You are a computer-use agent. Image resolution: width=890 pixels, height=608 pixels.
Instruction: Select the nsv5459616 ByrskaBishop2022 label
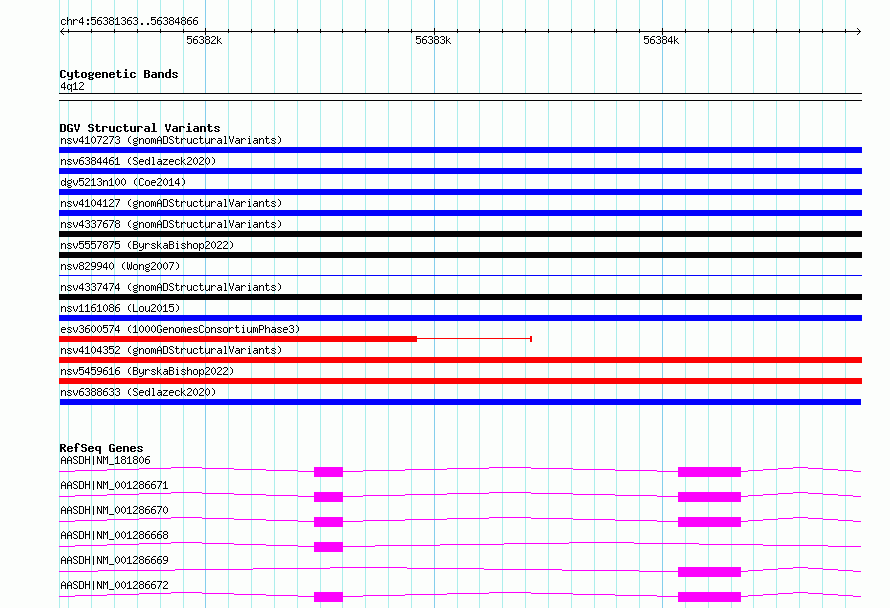pos(147,371)
